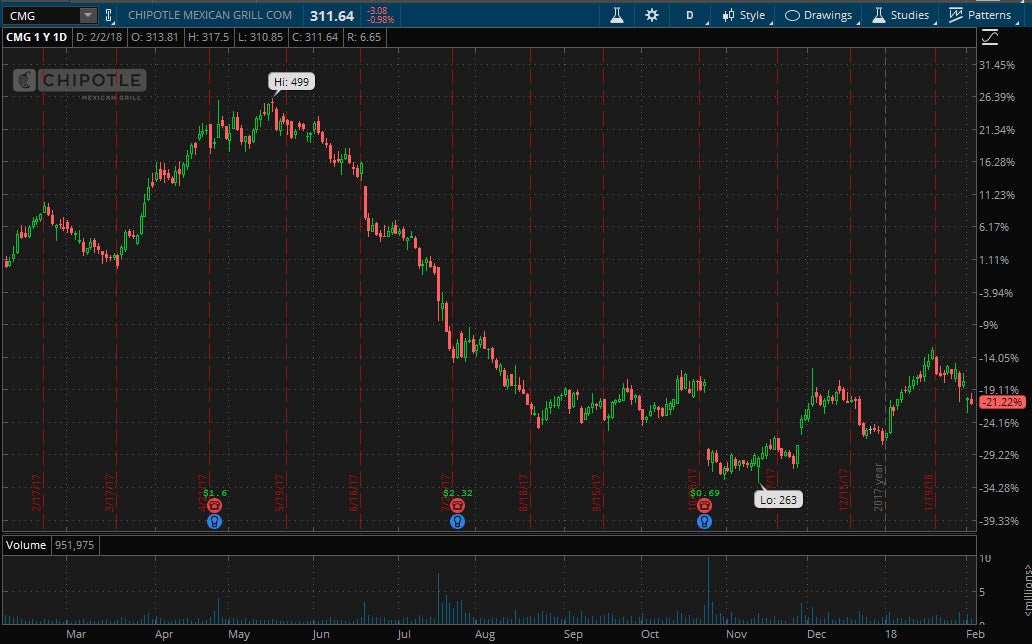Click the $0.69 earnings estimate label
The height and width of the screenshot is (644, 1032).
[704, 493]
